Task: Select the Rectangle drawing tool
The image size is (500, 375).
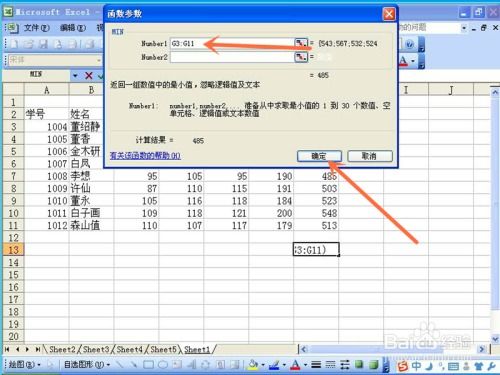Action: tap(148, 365)
